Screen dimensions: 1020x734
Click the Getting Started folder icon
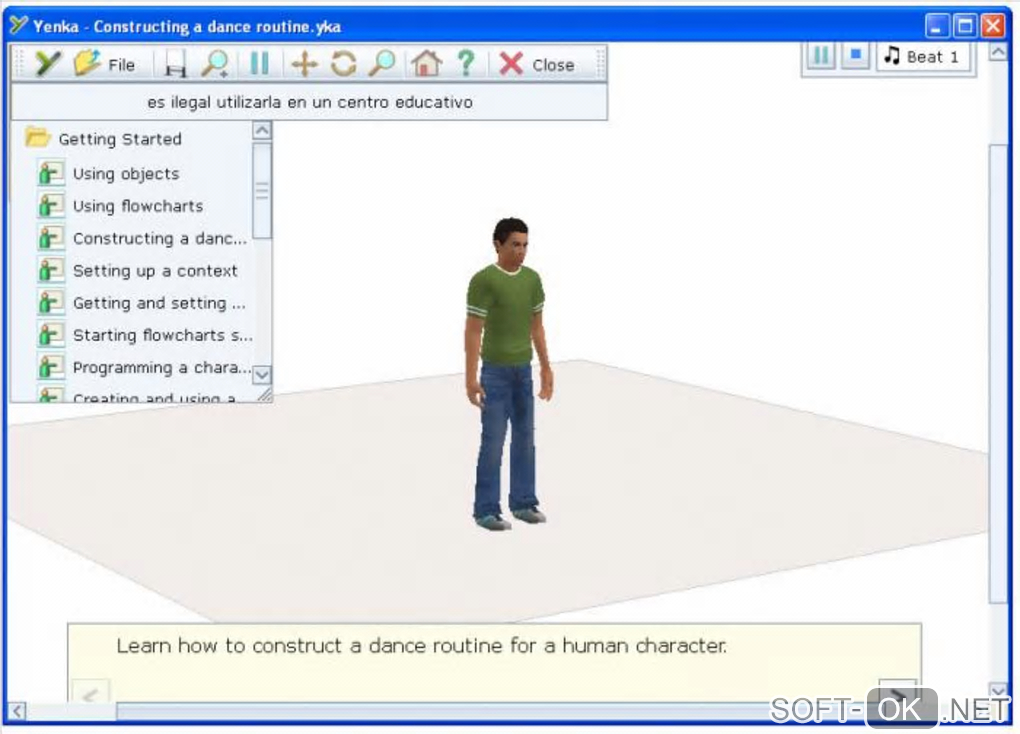(x=38, y=138)
